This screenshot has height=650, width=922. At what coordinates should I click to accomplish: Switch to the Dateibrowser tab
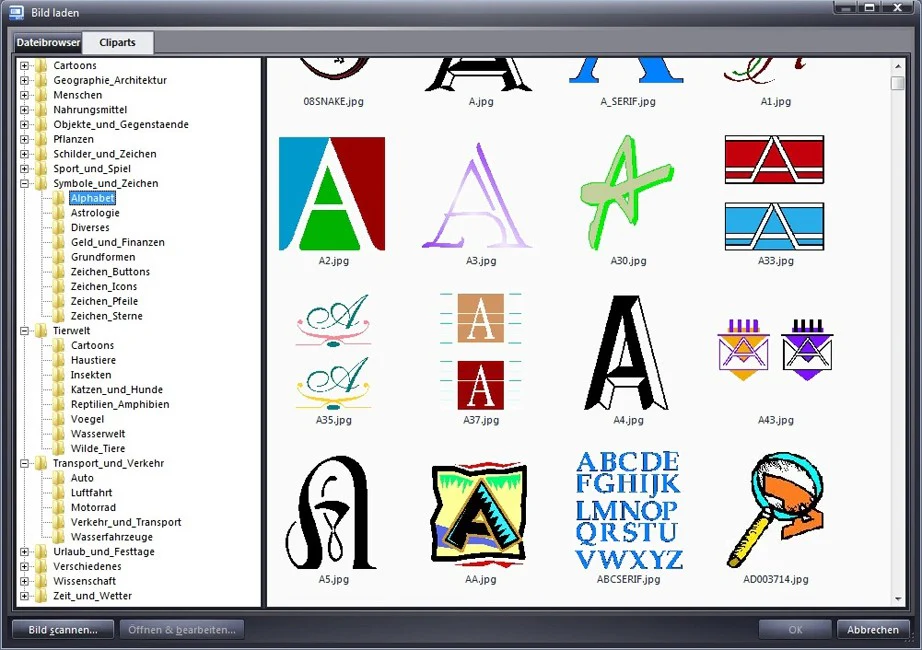[x=48, y=42]
